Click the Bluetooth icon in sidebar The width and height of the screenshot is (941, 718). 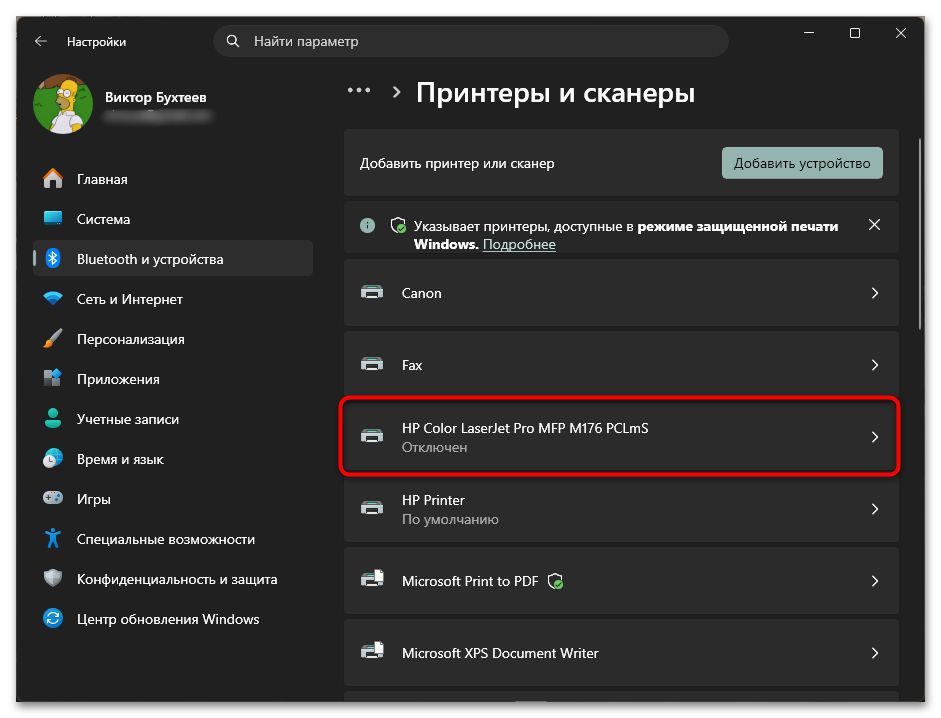53,259
